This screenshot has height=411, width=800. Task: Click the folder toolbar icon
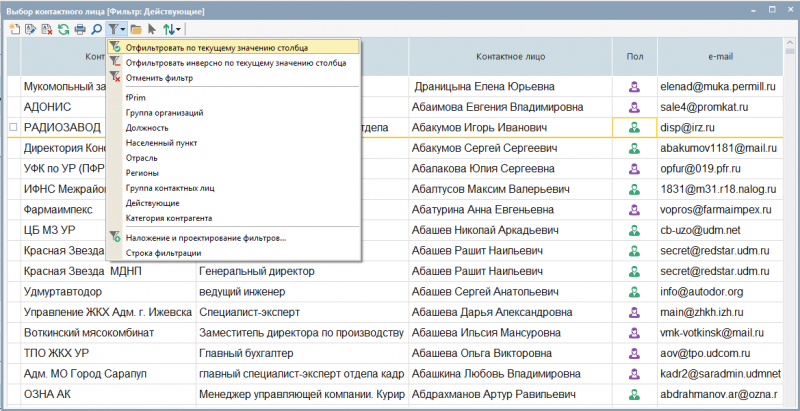tap(136, 30)
